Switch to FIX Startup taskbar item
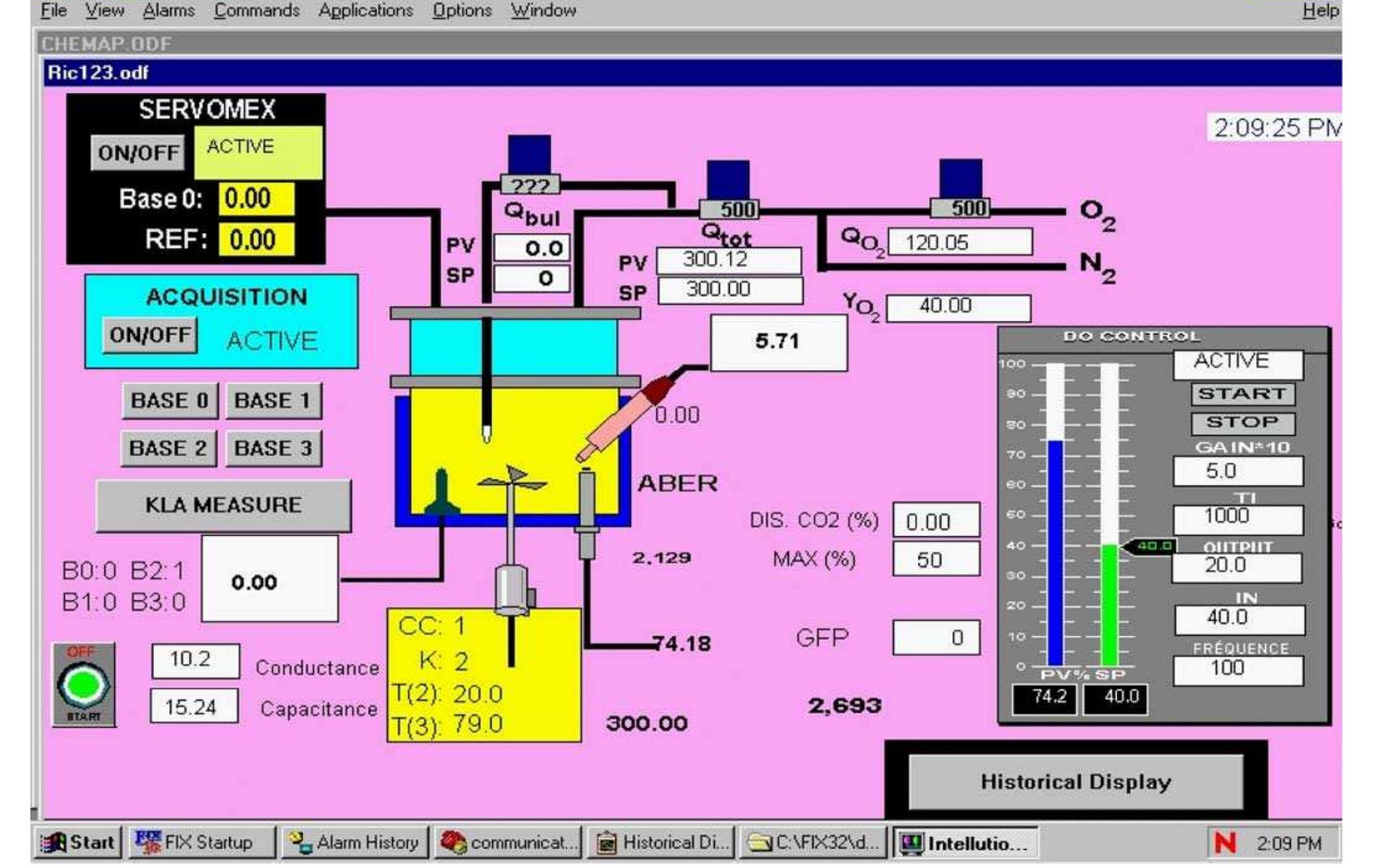1386x868 pixels. pyautogui.click(x=202, y=843)
